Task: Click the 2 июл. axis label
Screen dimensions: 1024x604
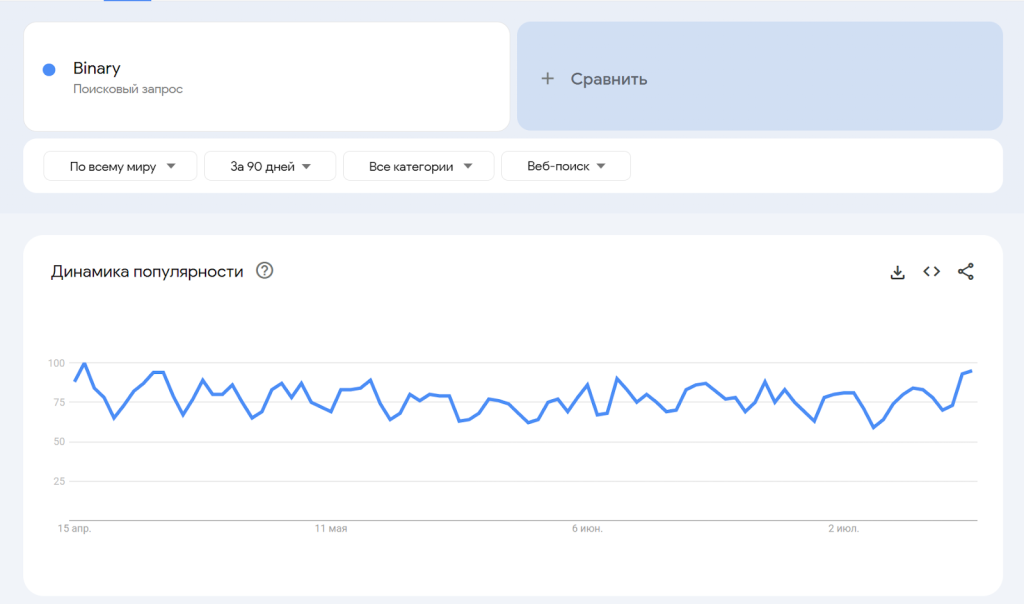Action: click(x=843, y=528)
